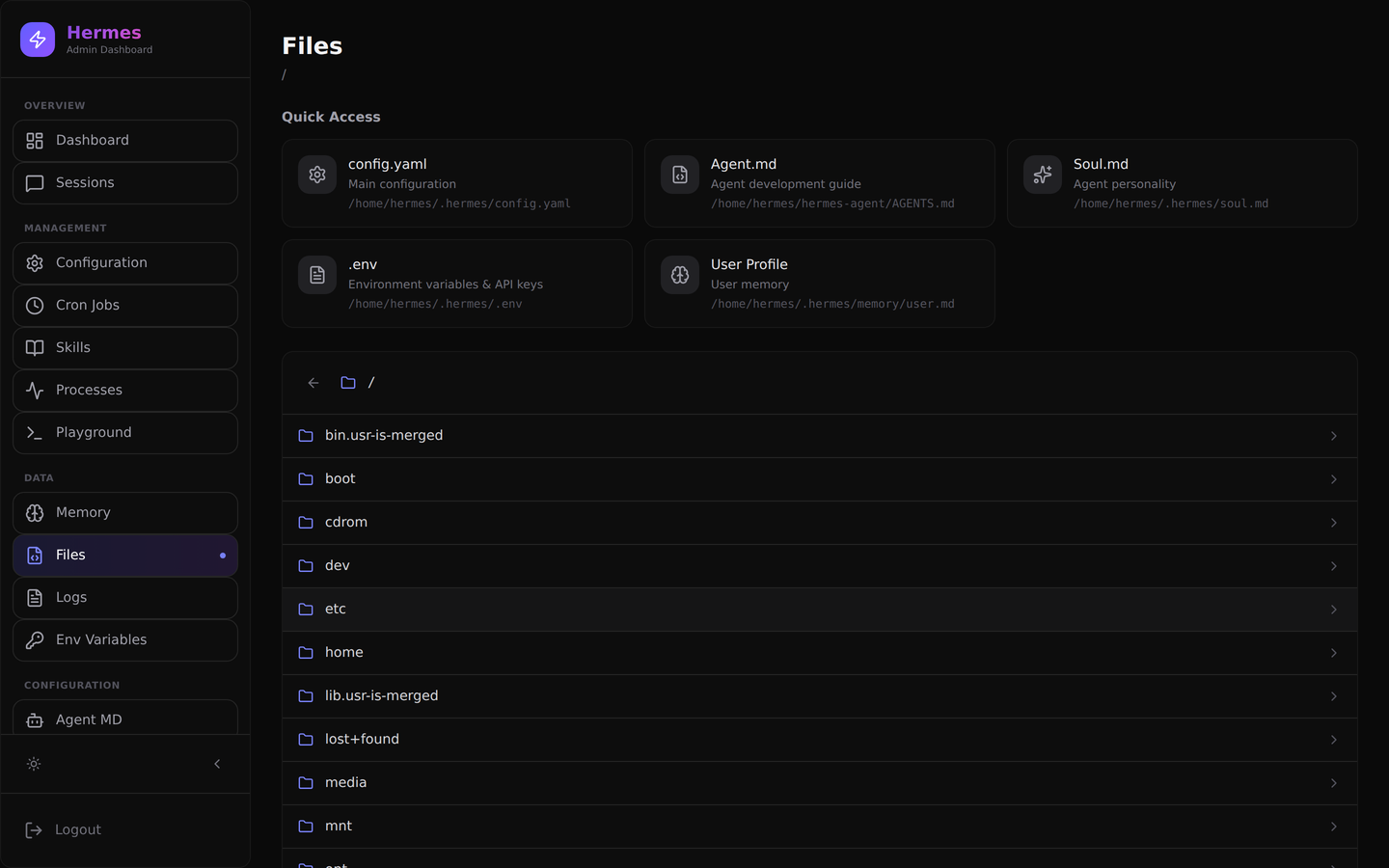Image resolution: width=1389 pixels, height=868 pixels.
Task: Click the folder icon next to lost+found
Action: tap(306, 740)
